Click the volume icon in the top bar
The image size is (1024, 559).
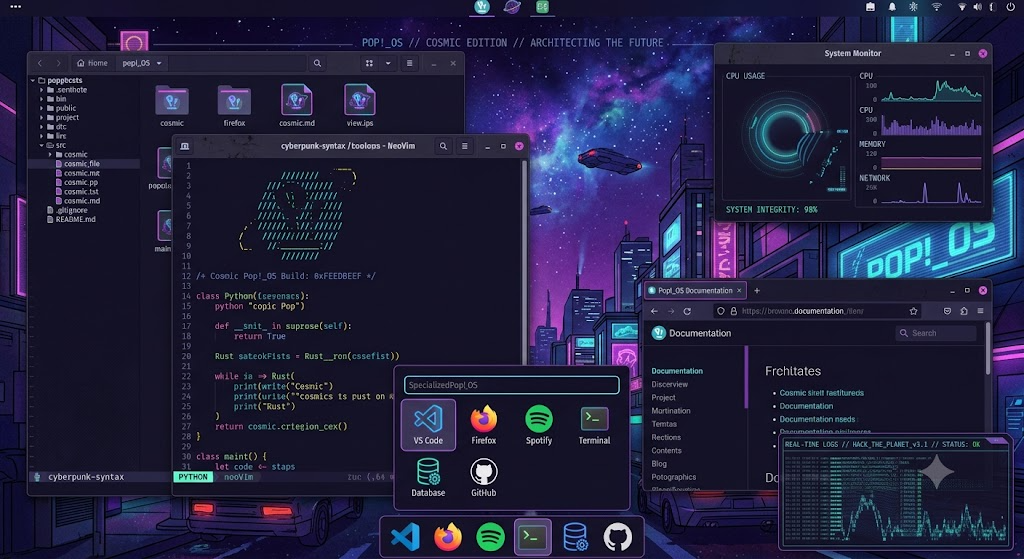[x=977, y=7]
